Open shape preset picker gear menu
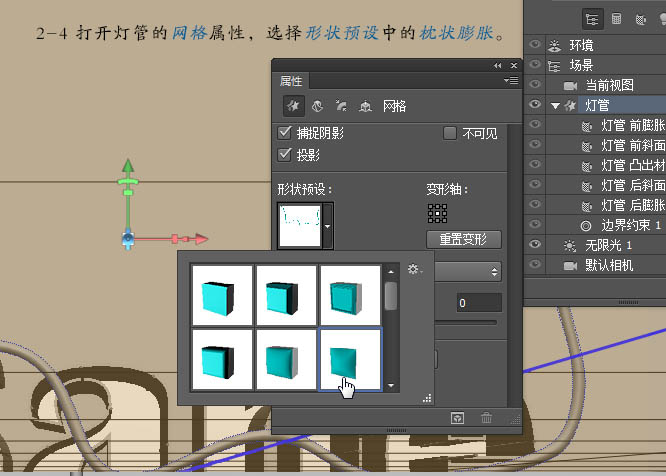666x476 pixels. click(414, 269)
